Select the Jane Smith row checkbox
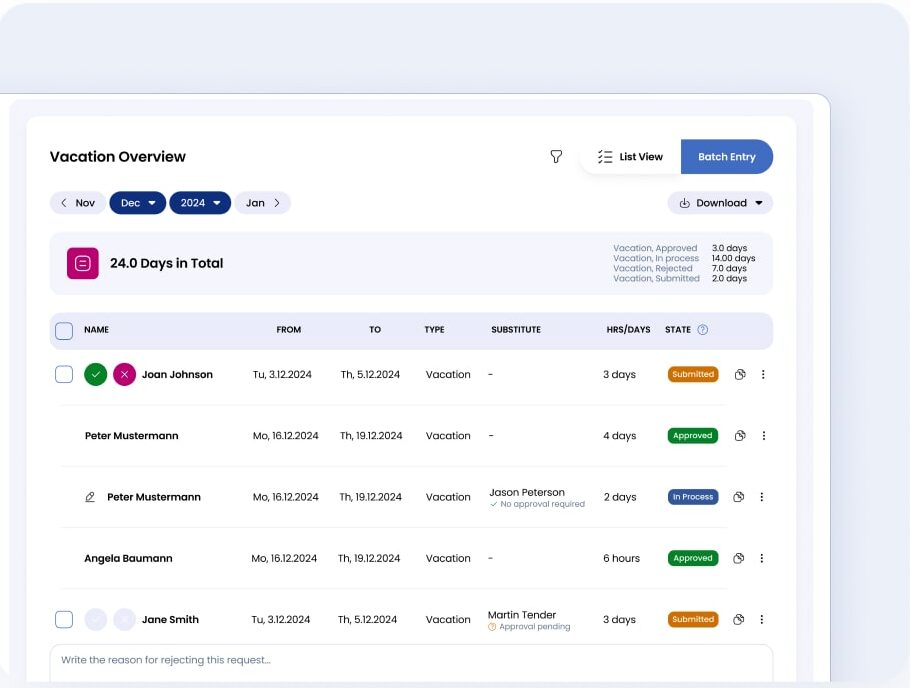The image size is (910, 688). click(64, 619)
